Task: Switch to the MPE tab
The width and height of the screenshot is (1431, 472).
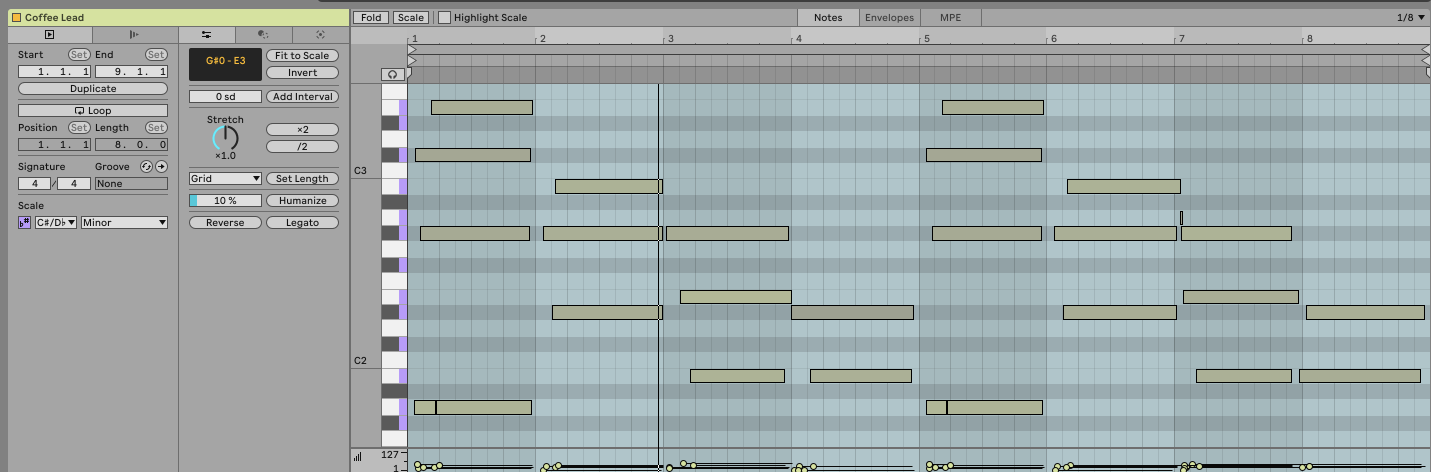Action: (x=950, y=18)
